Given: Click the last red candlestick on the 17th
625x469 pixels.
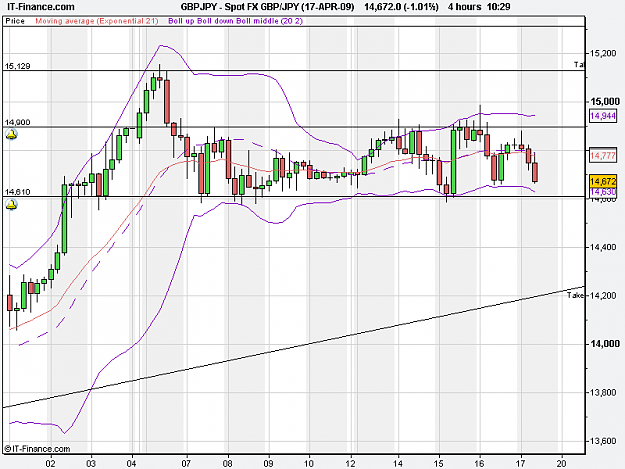Looking at the screenshot, I should (x=535, y=172).
